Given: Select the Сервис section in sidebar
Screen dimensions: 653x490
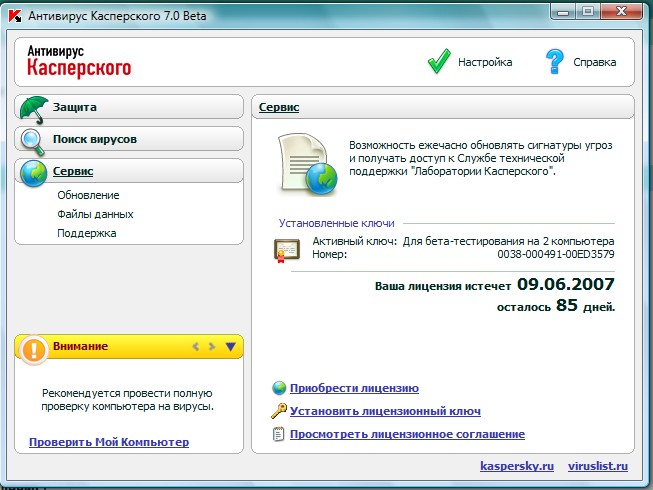Looking at the screenshot, I should [x=129, y=171].
